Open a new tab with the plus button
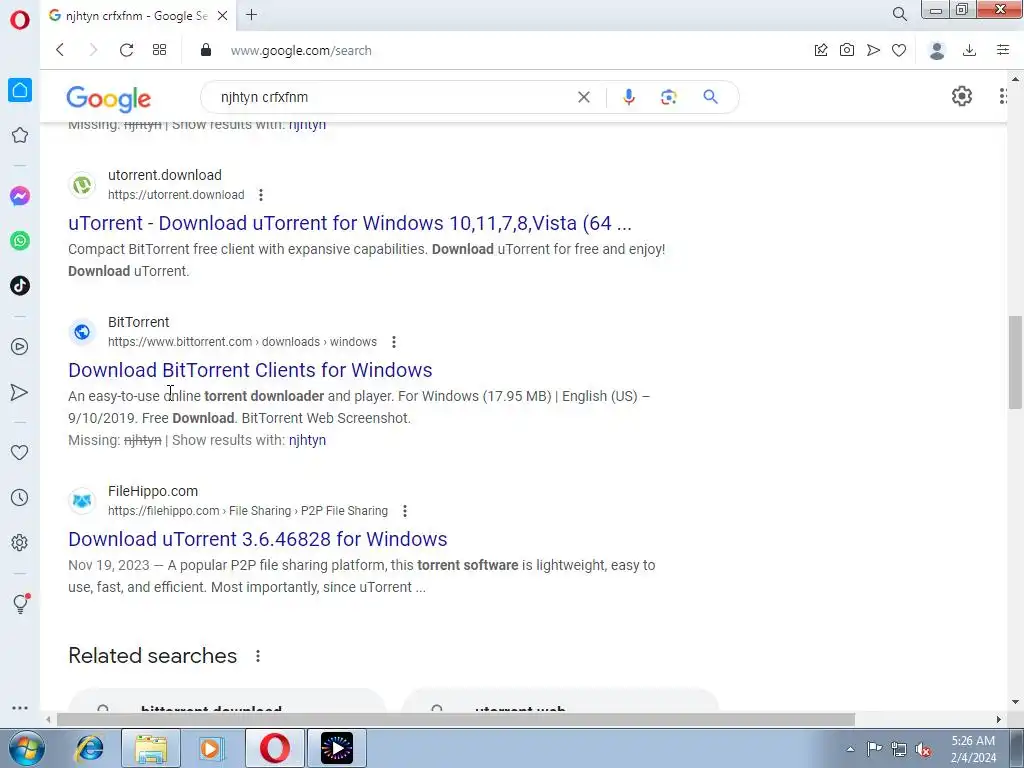The height and width of the screenshot is (768, 1024). [x=251, y=15]
